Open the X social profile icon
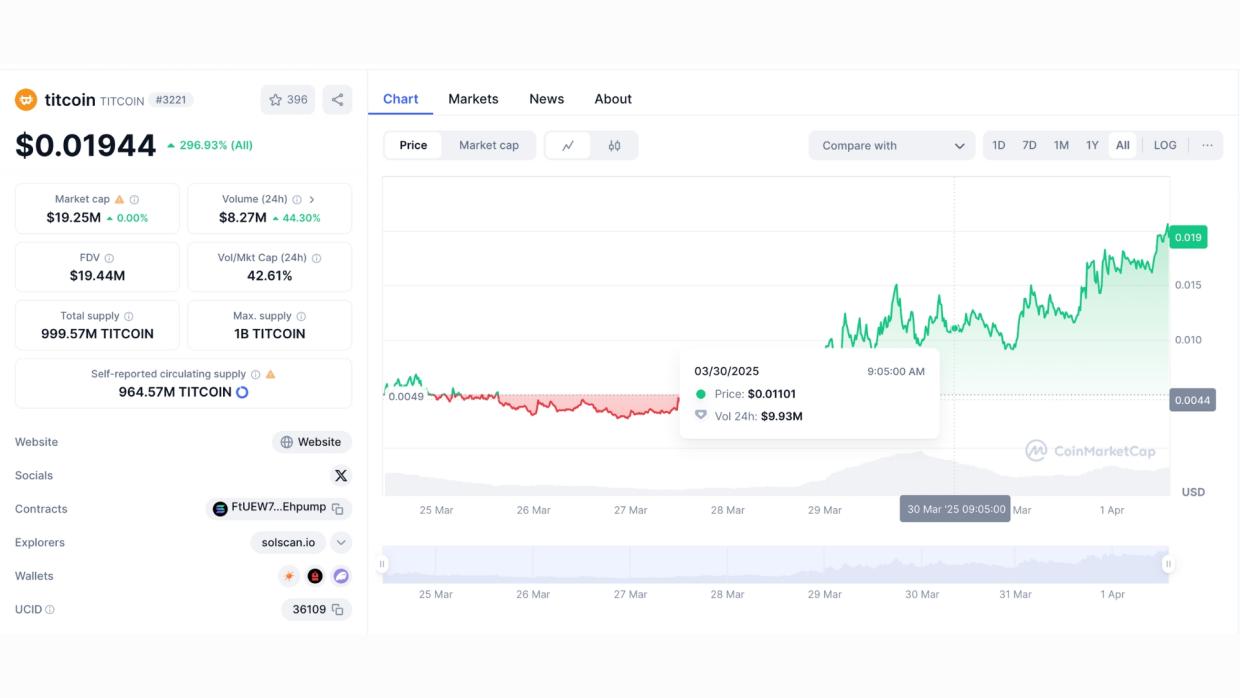Image resolution: width=1240 pixels, height=698 pixels. 341,476
